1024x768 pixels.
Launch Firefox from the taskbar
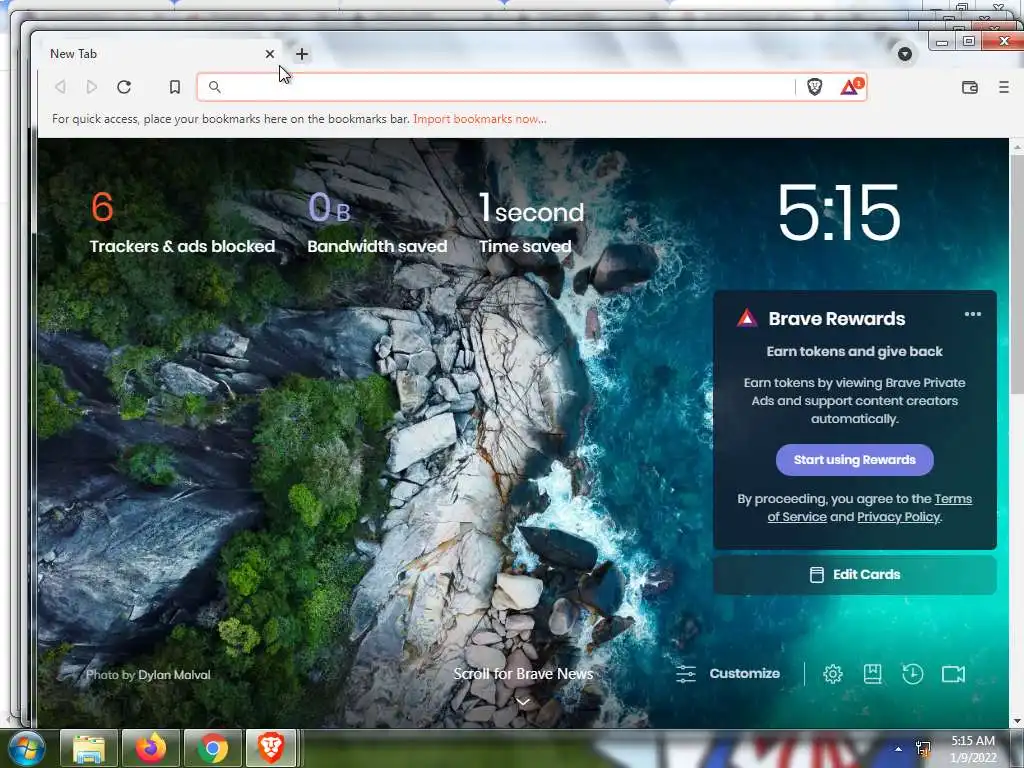click(x=151, y=748)
